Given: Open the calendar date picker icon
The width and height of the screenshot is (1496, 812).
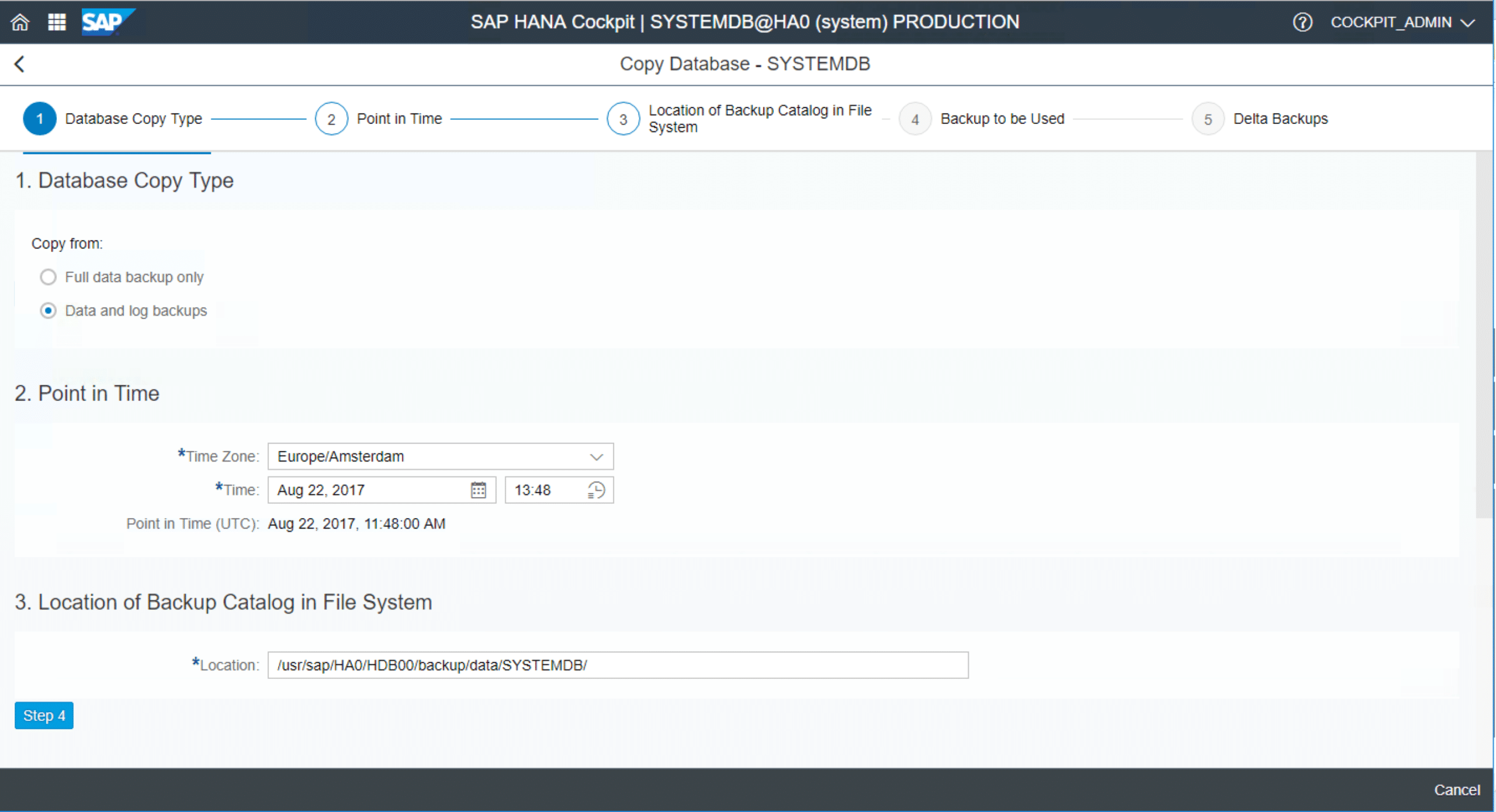Looking at the screenshot, I should click(478, 490).
